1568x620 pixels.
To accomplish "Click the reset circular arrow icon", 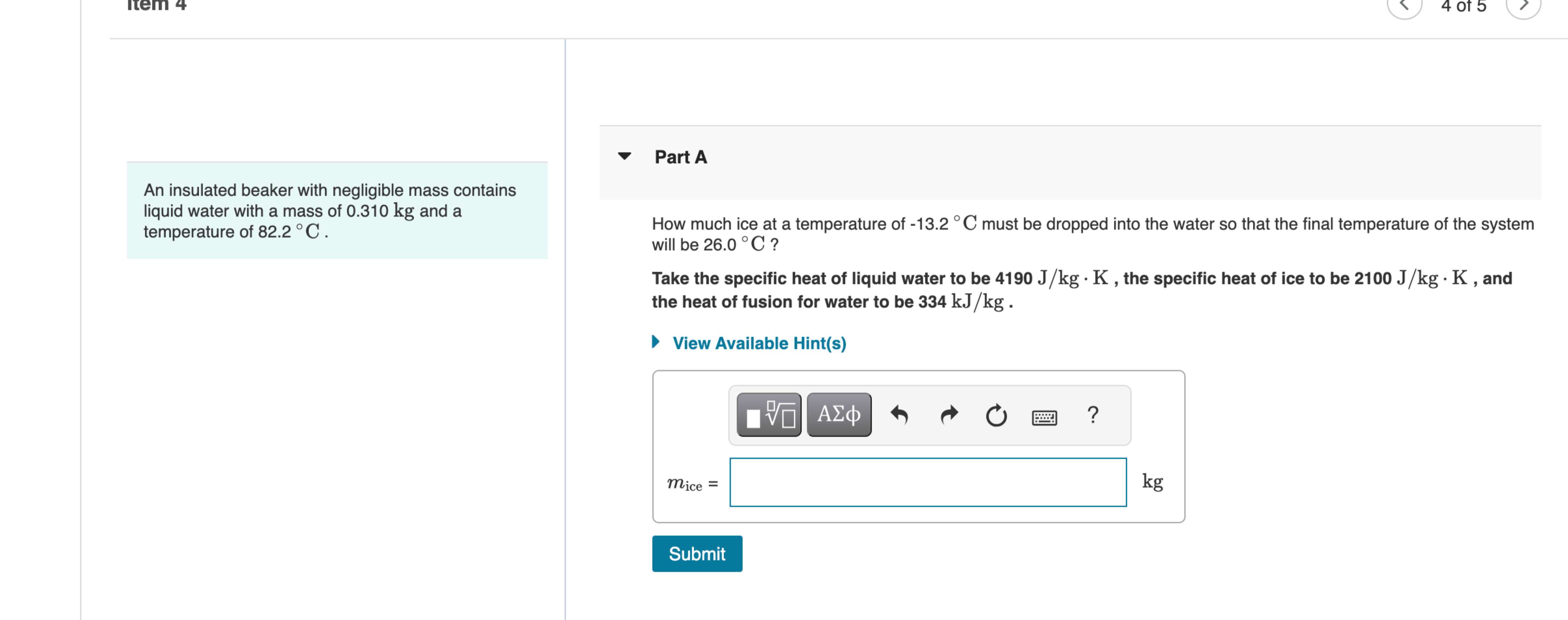I will point(996,416).
